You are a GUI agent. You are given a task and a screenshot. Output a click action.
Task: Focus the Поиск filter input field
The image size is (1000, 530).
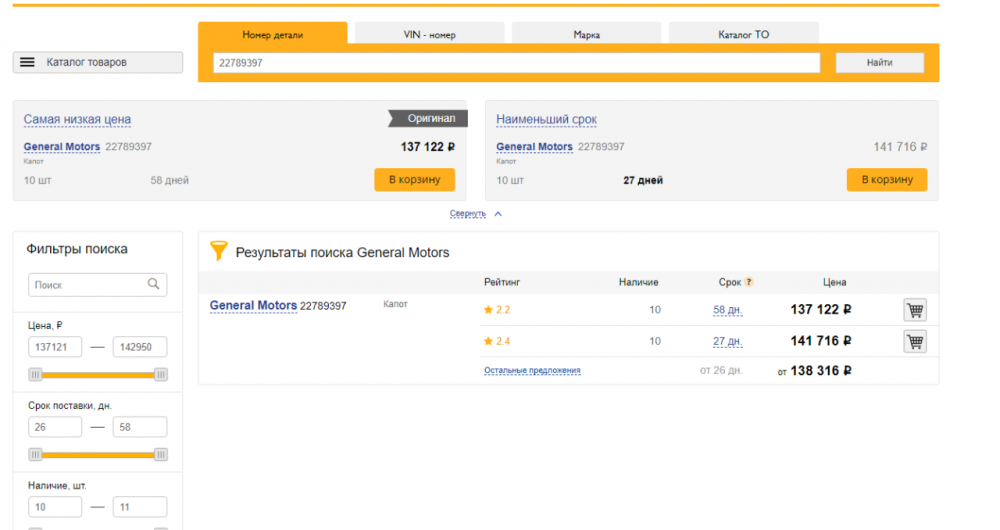click(x=98, y=284)
